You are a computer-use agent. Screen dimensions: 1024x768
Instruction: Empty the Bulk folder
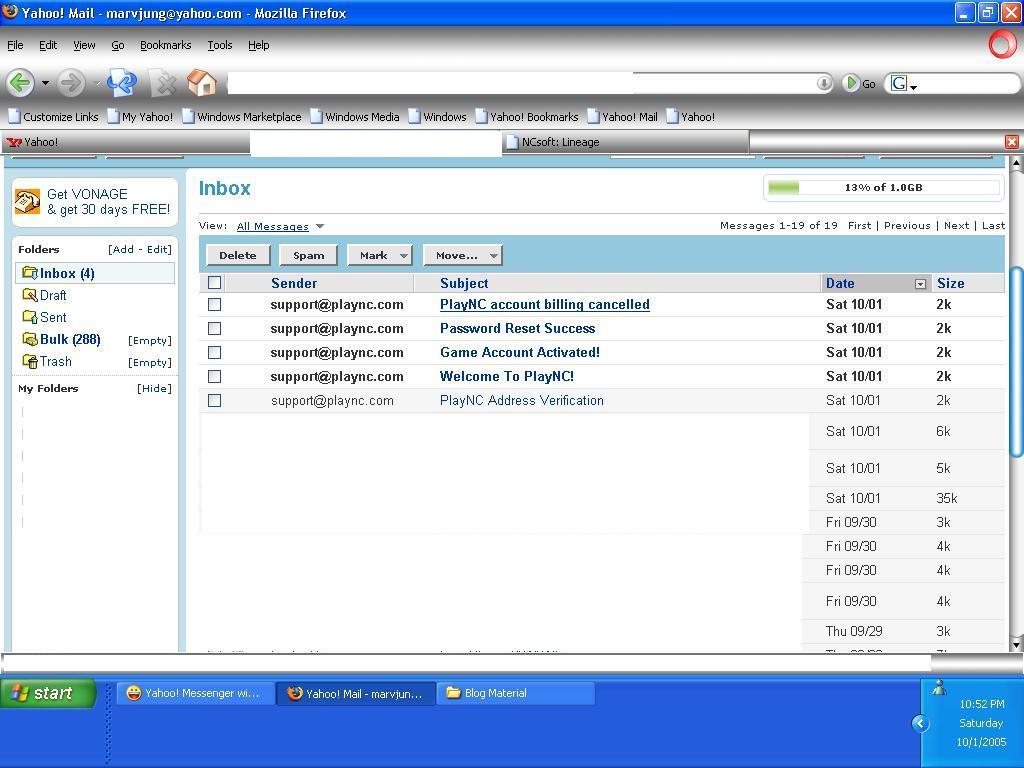click(x=150, y=340)
